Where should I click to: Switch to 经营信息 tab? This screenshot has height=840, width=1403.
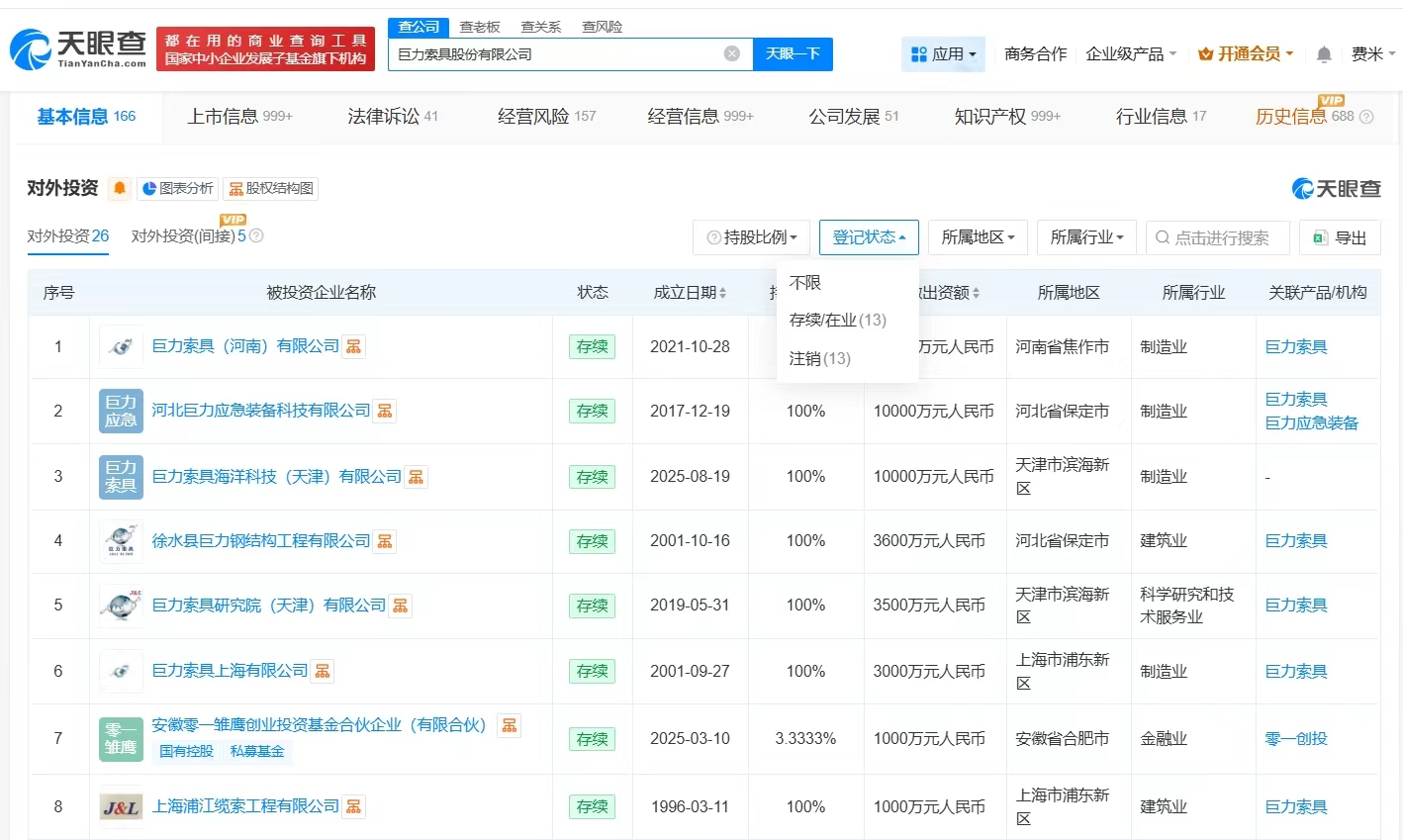click(701, 117)
